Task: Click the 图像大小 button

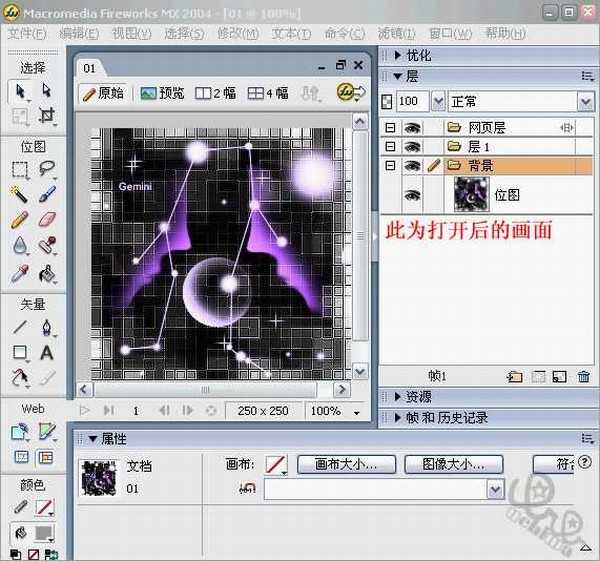Action: 454,464
